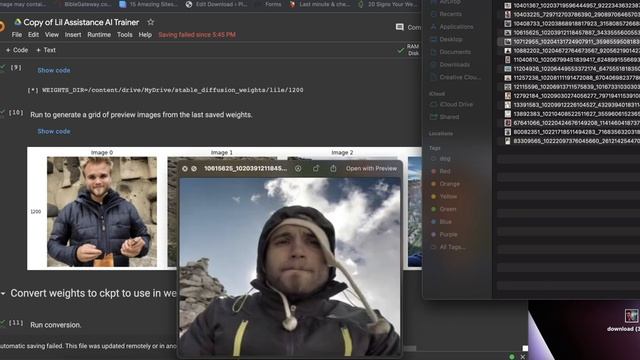Star the Colab notebook
640x360 pixels.
151,22
